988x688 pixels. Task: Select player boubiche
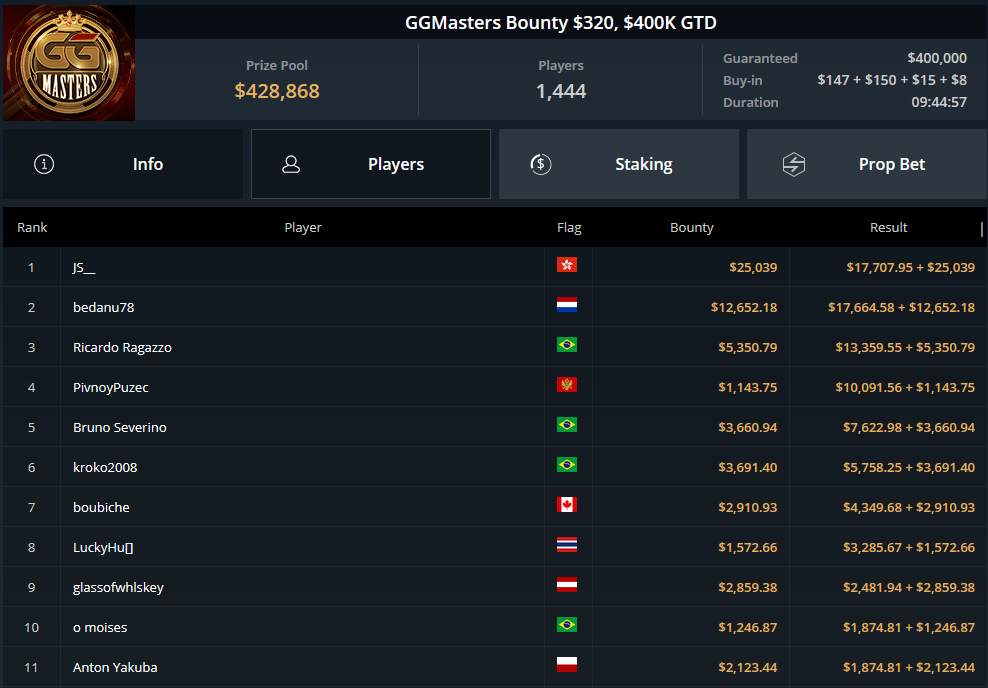click(x=101, y=507)
